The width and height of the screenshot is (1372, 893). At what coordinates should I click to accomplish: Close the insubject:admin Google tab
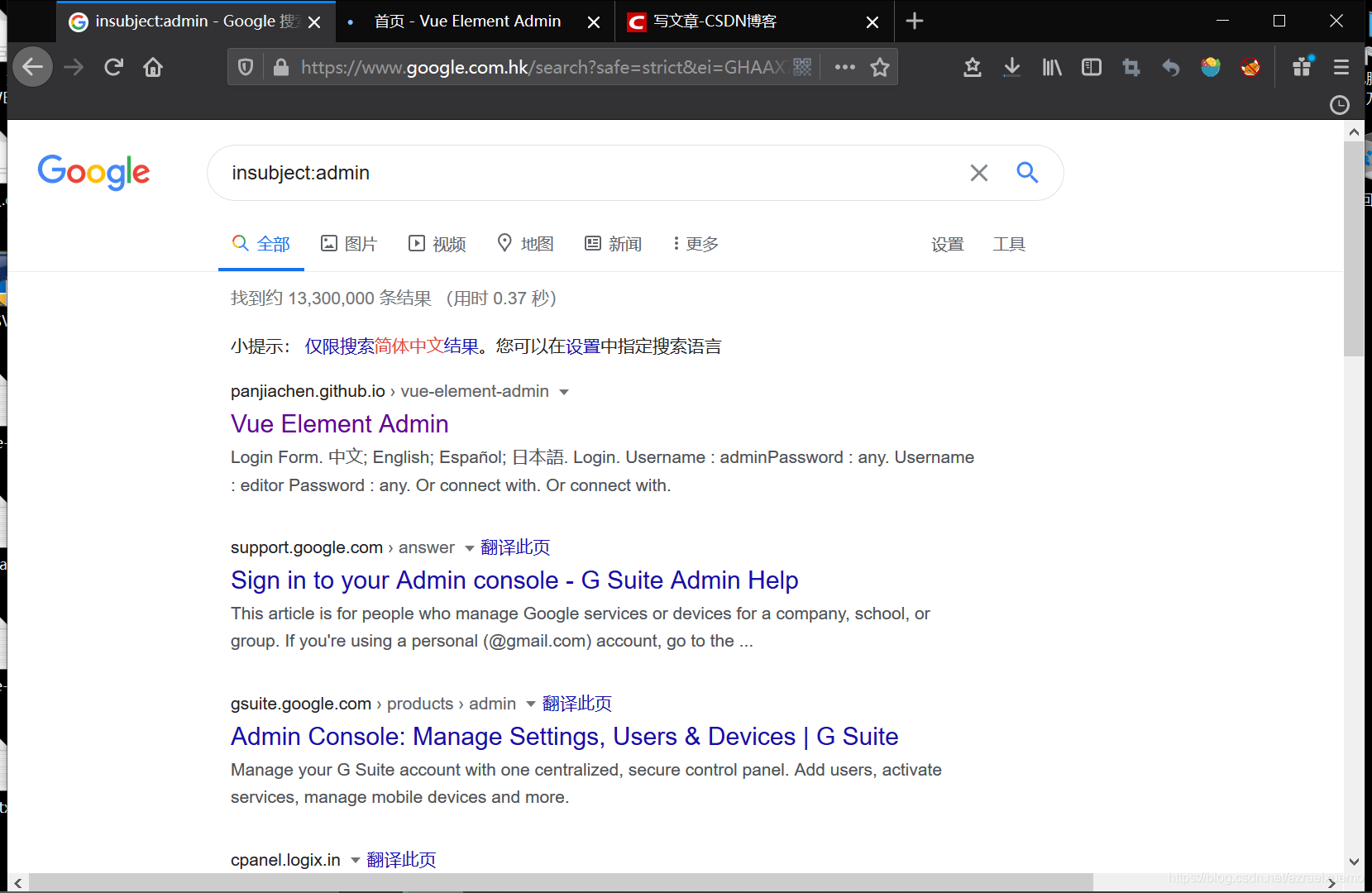(314, 22)
